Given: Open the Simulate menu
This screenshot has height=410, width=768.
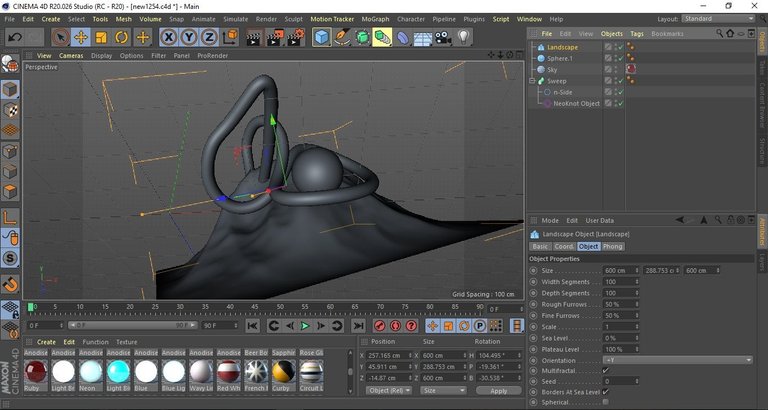Looking at the screenshot, I should point(236,19).
